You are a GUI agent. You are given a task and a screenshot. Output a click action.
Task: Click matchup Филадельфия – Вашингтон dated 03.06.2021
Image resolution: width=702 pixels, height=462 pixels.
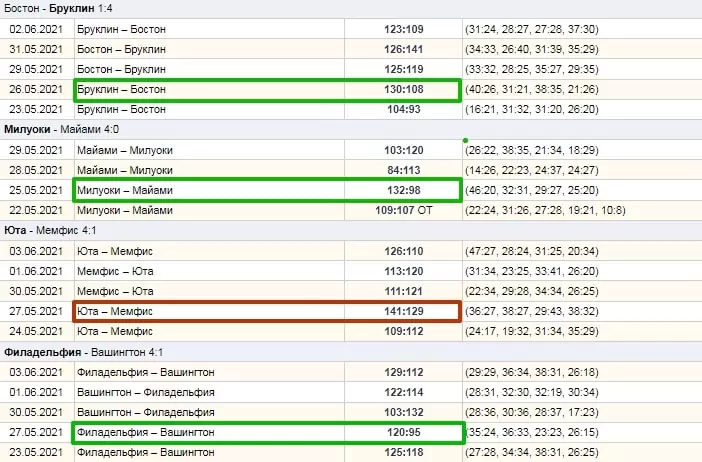coord(146,372)
